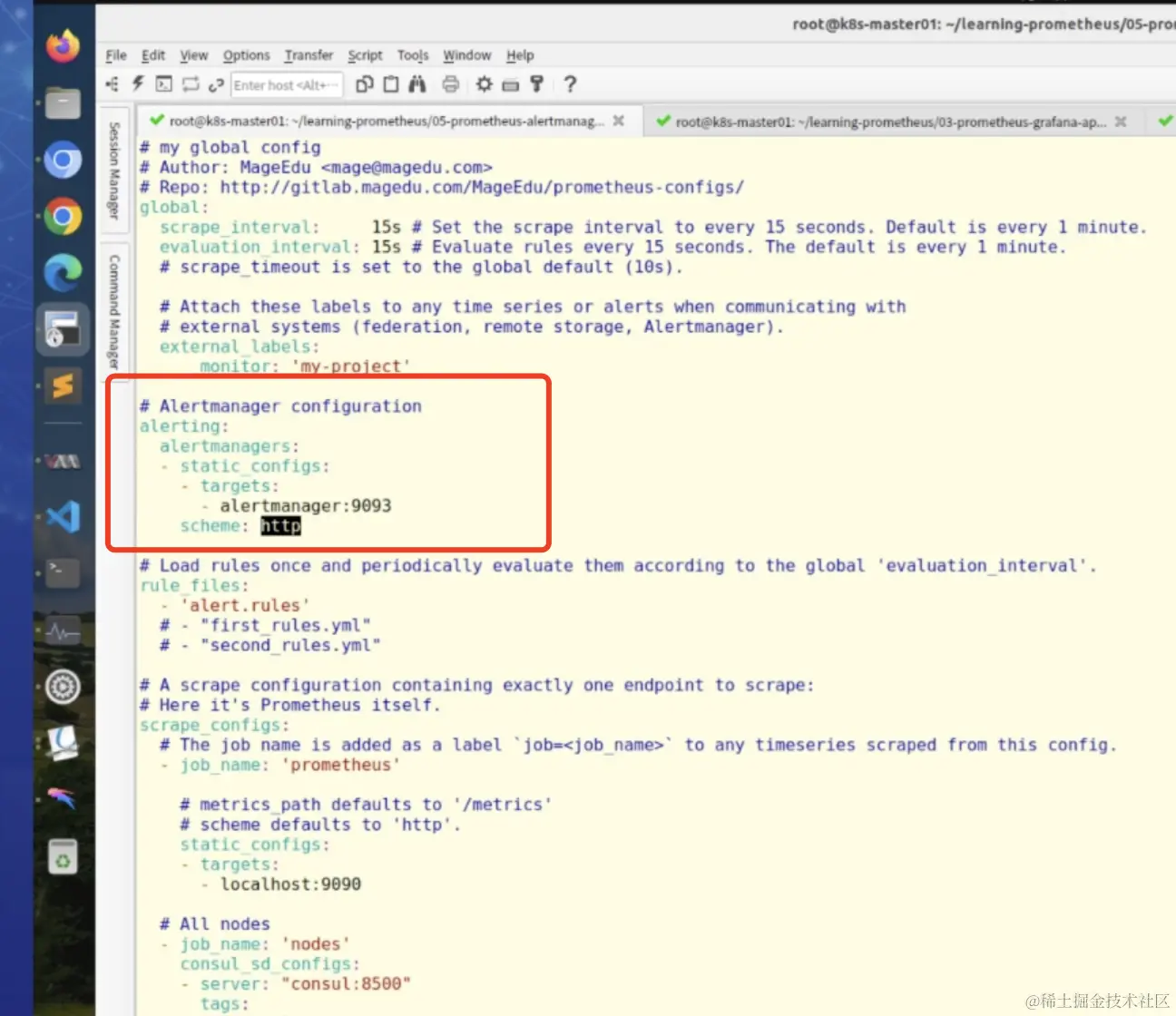This screenshot has height=1016, width=1176.
Task: Click the Disconnect chain-link icon
Action: tap(216, 84)
